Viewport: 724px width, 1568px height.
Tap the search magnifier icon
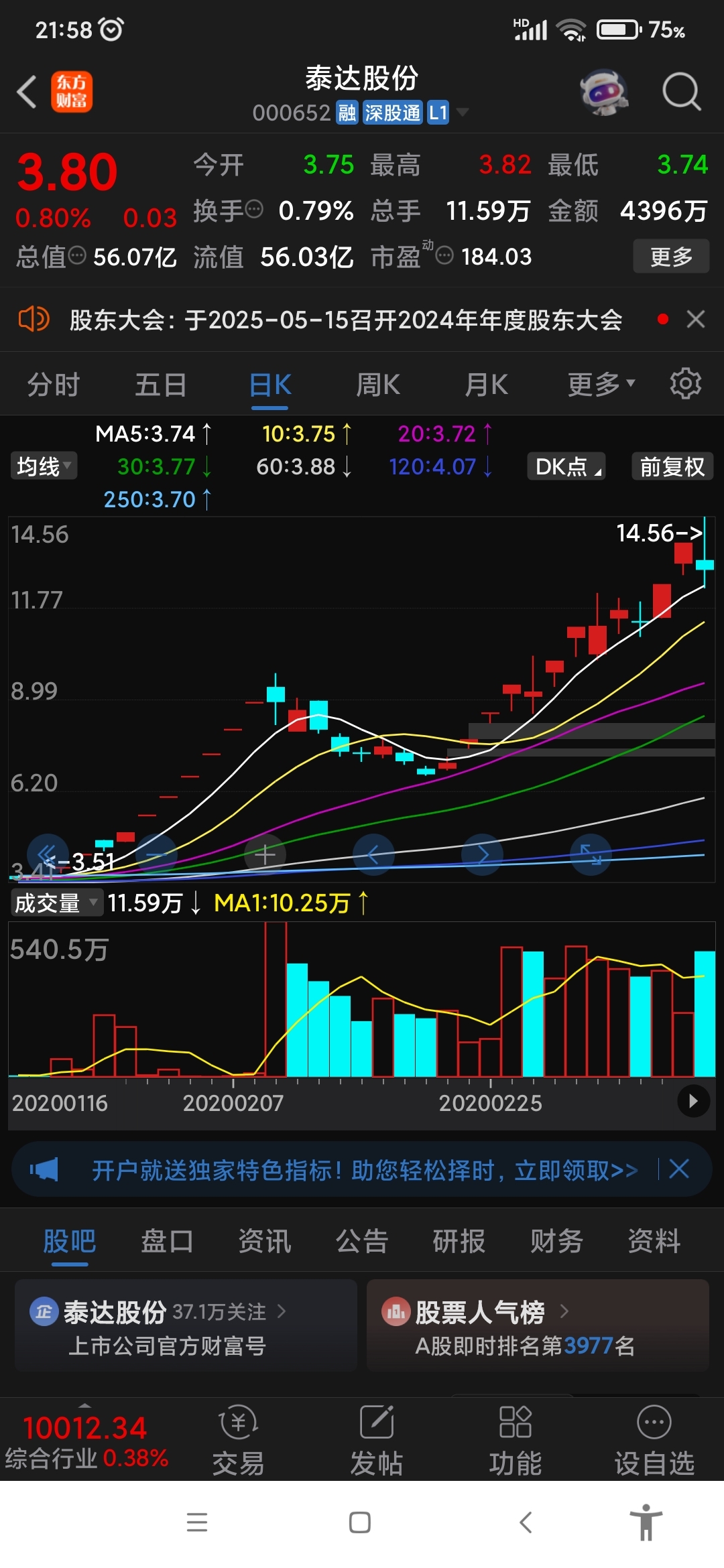click(x=681, y=91)
